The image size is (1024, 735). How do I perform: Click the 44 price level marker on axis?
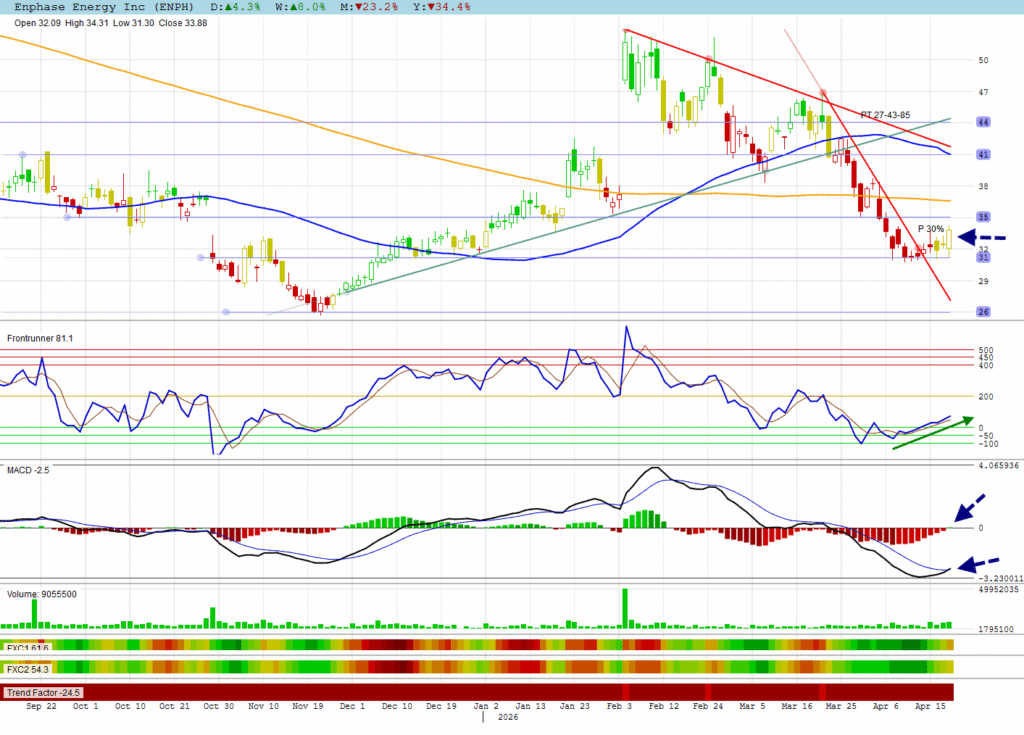983,122
